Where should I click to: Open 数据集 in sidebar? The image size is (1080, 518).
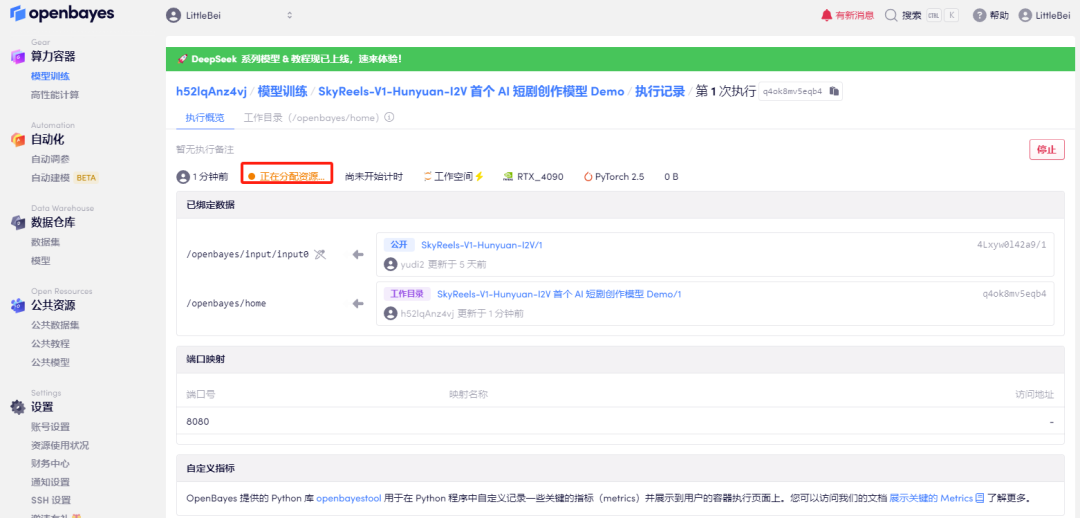[x=45, y=242]
